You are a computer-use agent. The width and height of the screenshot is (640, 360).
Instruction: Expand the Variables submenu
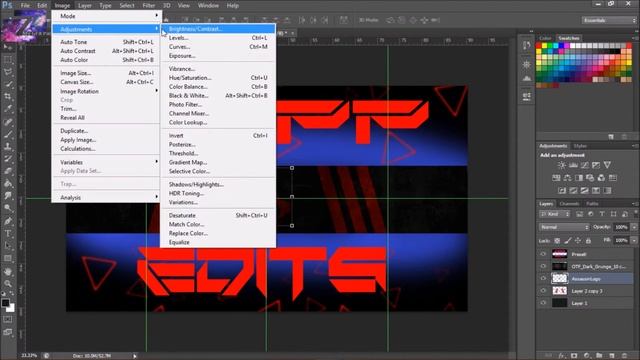tap(106, 162)
